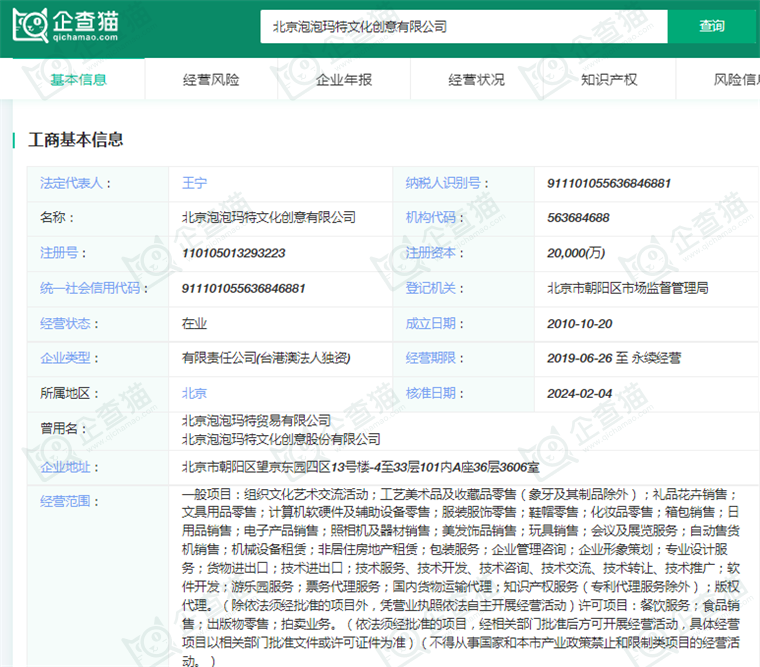Select former name 北京泡泡玛特文化创意股份有限公司
This screenshot has width=760, height=667.
click(281, 439)
